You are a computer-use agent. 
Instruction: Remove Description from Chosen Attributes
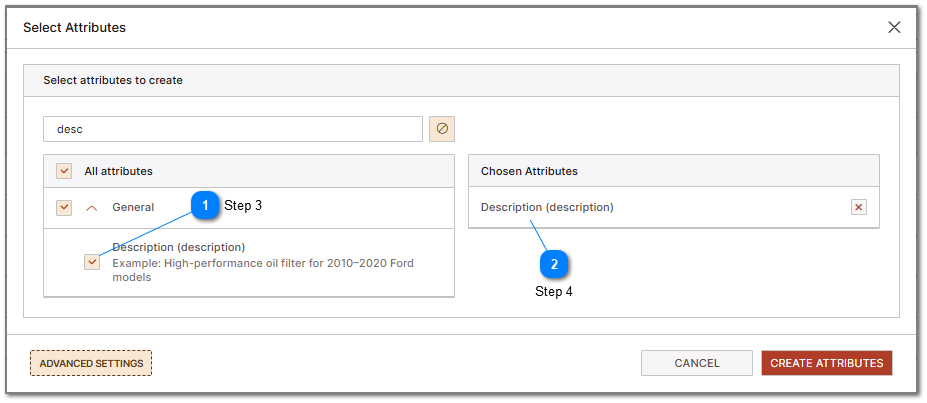[858, 207]
